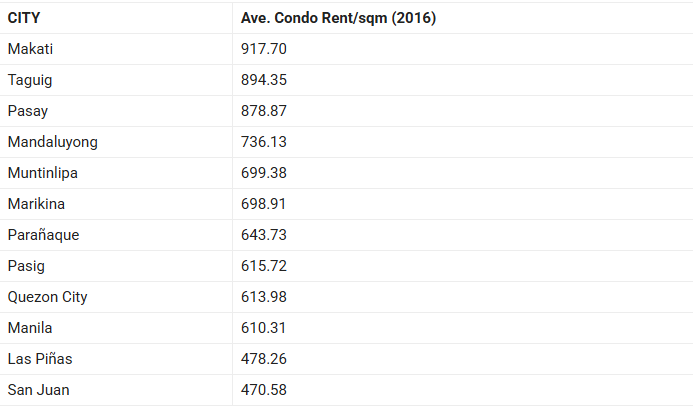The height and width of the screenshot is (406, 693).
Task: Click the CITY column header
Action: [25, 18]
